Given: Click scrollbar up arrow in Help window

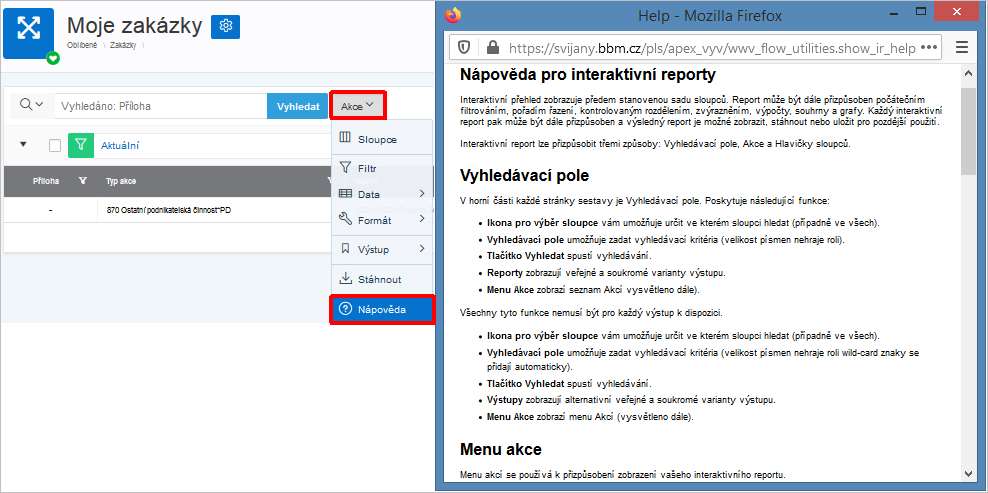Looking at the screenshot, I should pos(968,73).
